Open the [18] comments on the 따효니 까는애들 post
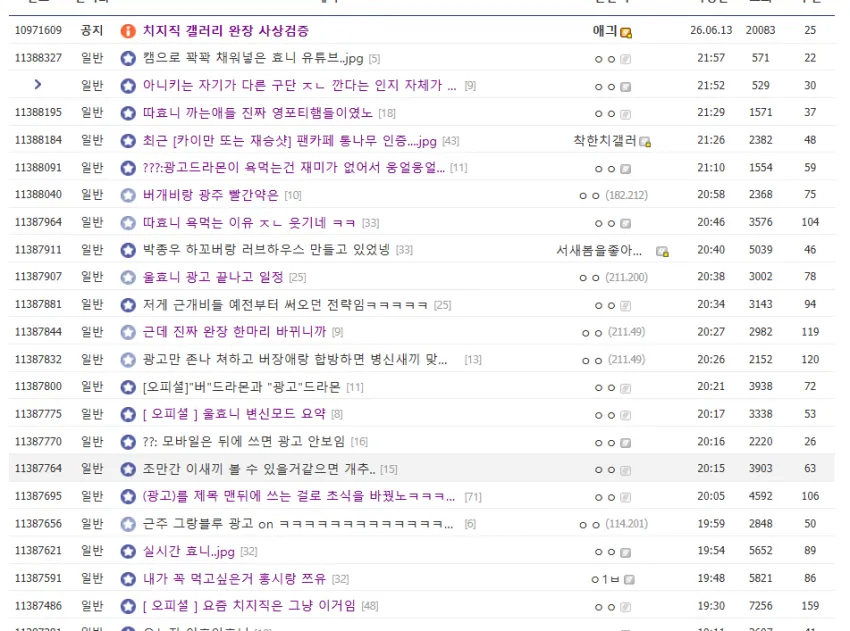The image size is (850, 631). [387, 113]
